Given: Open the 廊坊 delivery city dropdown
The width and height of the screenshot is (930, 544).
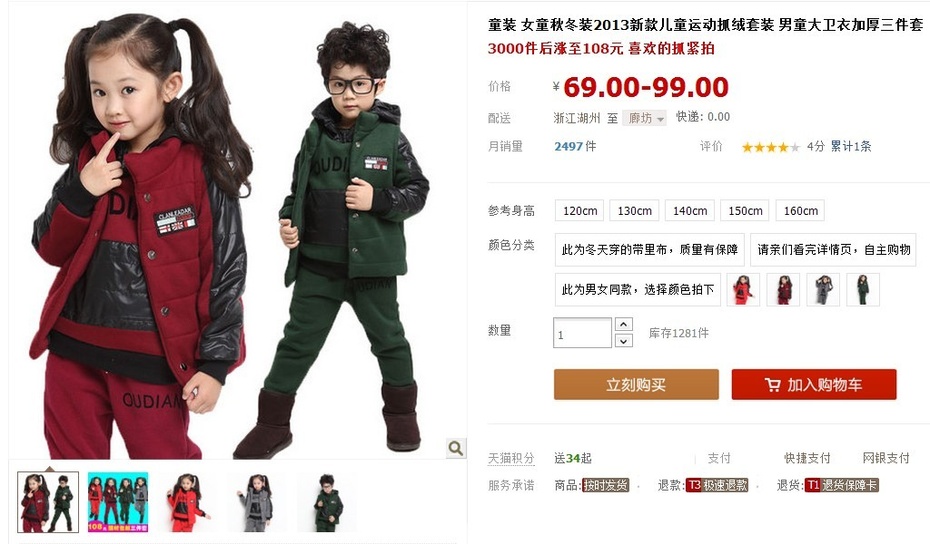Looking at the screenshot, I should pyautogui.click(x=644, y=118).
